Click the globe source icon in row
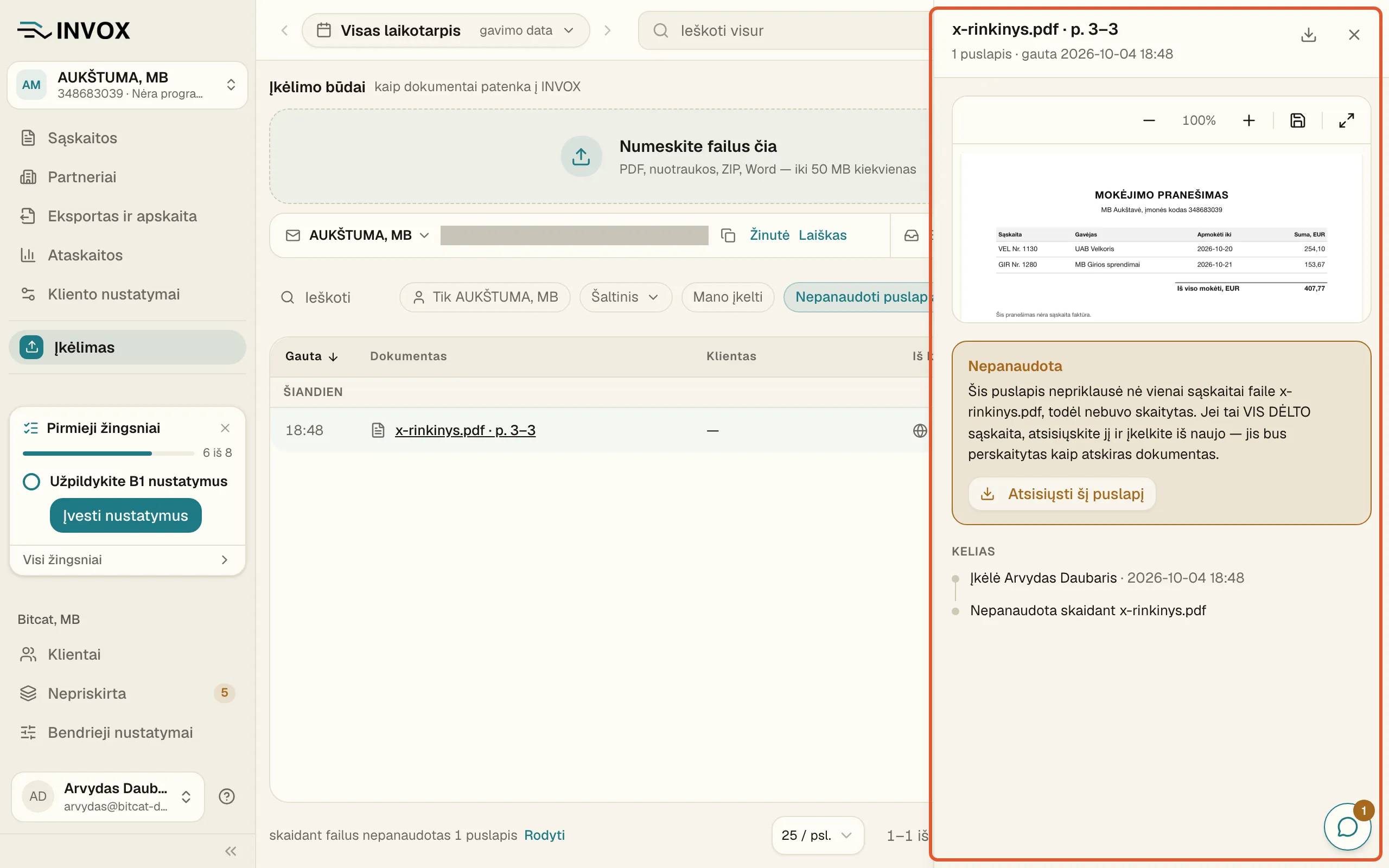 tap(920, 431)
